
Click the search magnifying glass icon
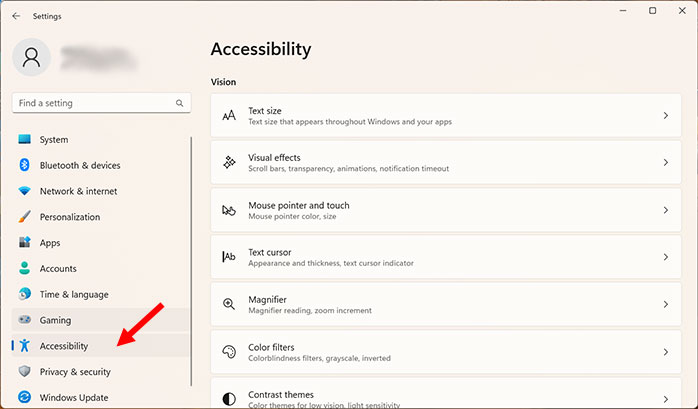click(180, 103)
